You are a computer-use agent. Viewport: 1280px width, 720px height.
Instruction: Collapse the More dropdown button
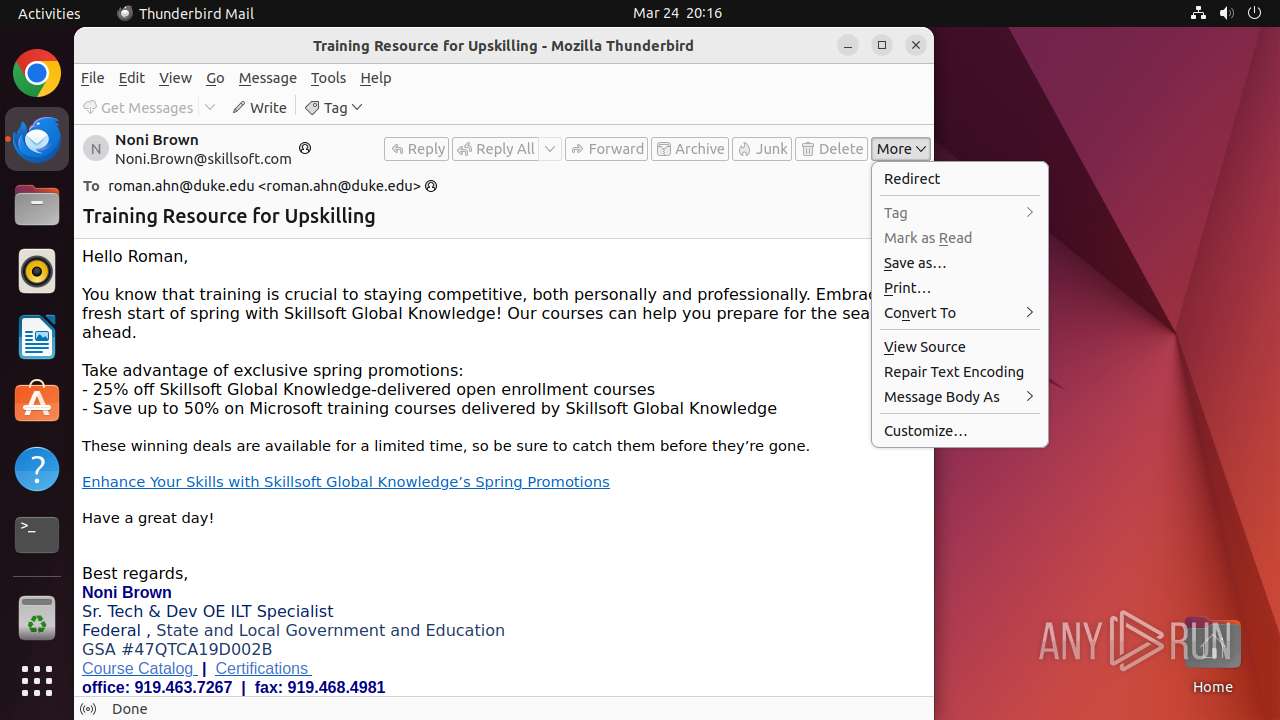pyautogui.click(x=901, y=149)
